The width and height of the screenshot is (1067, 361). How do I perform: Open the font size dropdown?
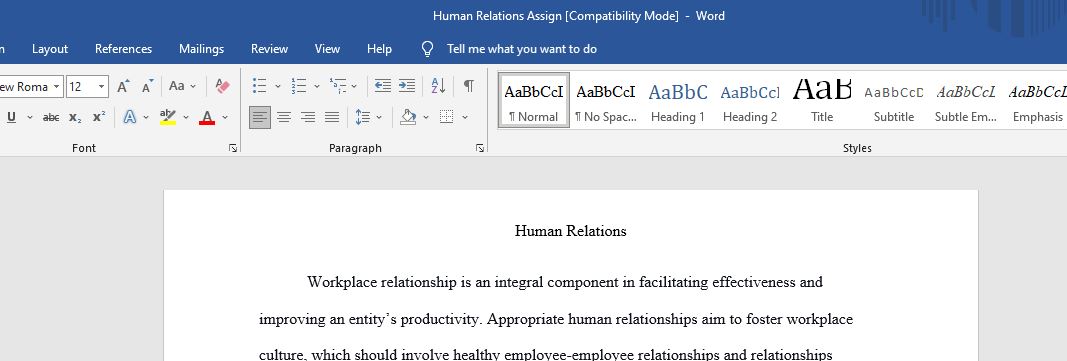(x=101, y=86)
